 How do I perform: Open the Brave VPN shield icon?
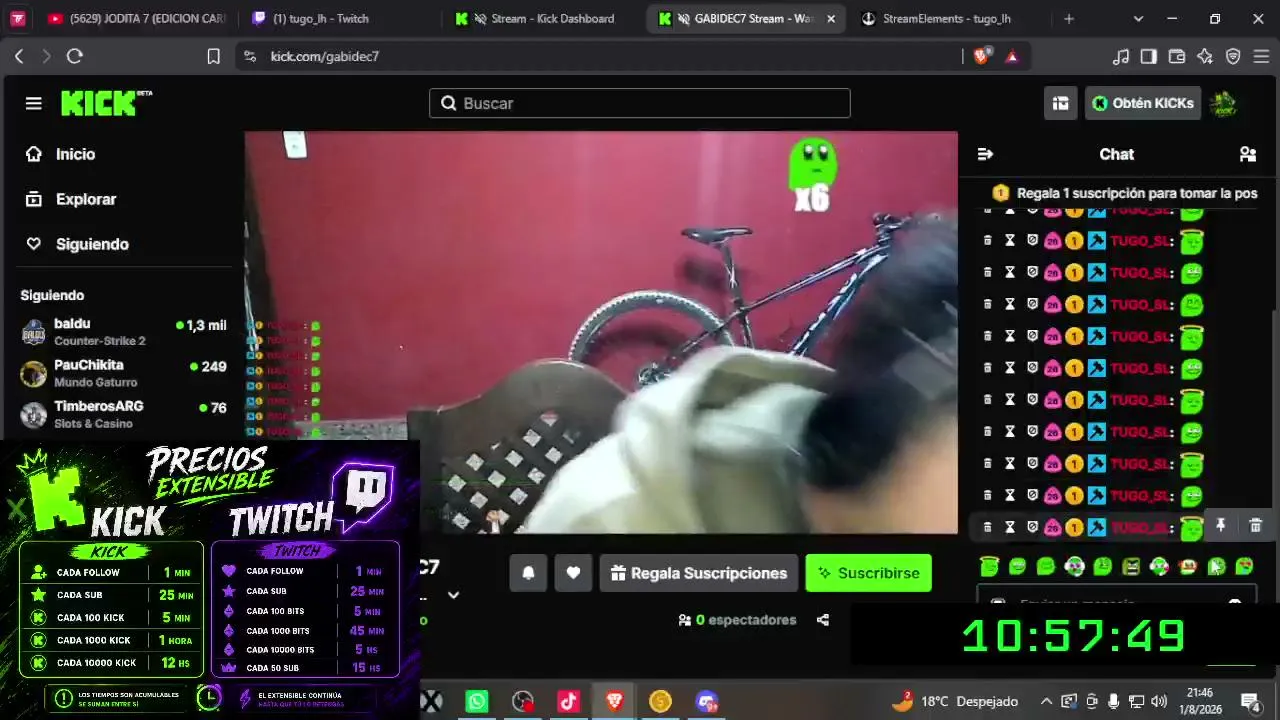[1233, 56]
